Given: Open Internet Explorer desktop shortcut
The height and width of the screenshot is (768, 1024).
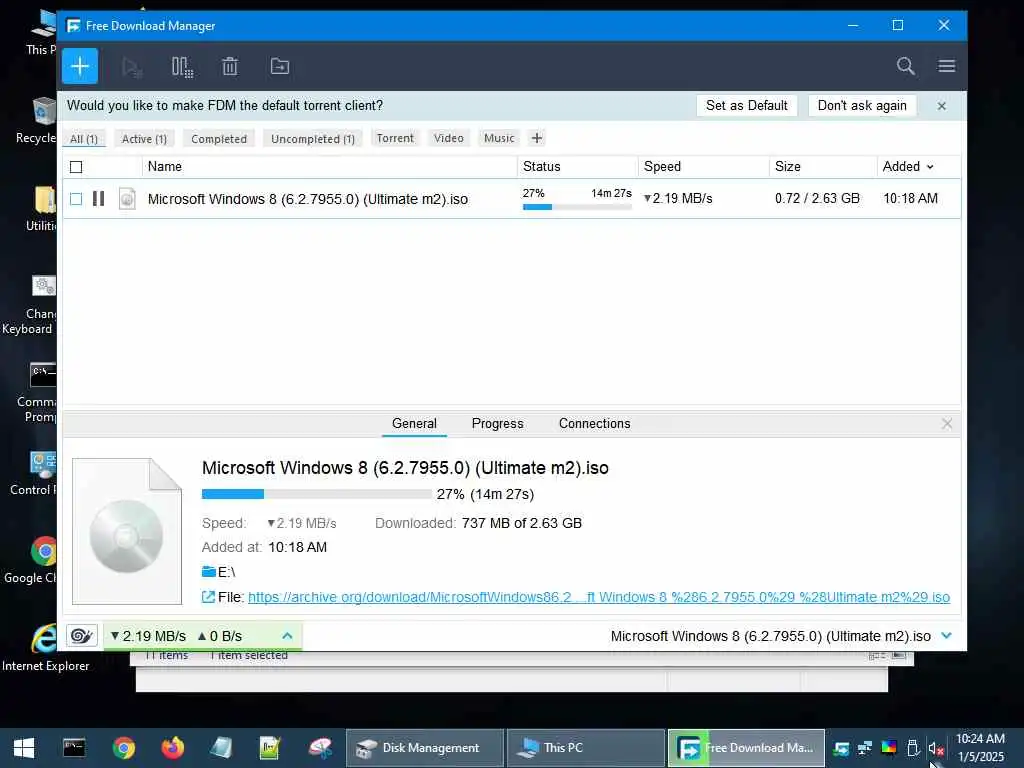Looking at the screenshot, I should [x=45, y=647].
